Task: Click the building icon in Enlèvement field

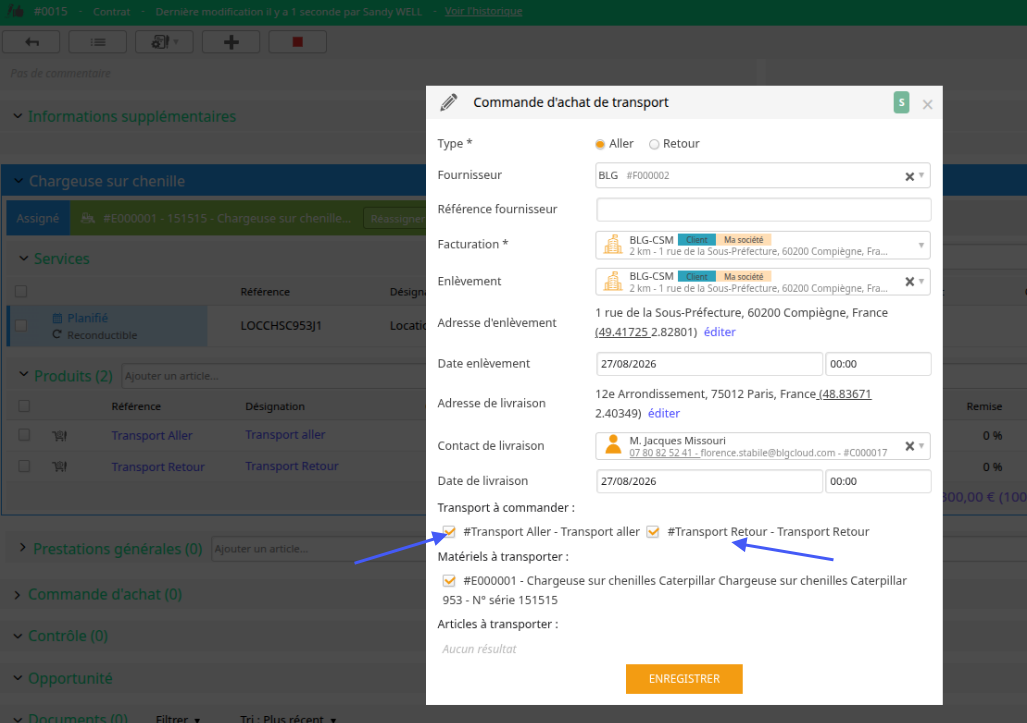Action: [613, 282]
